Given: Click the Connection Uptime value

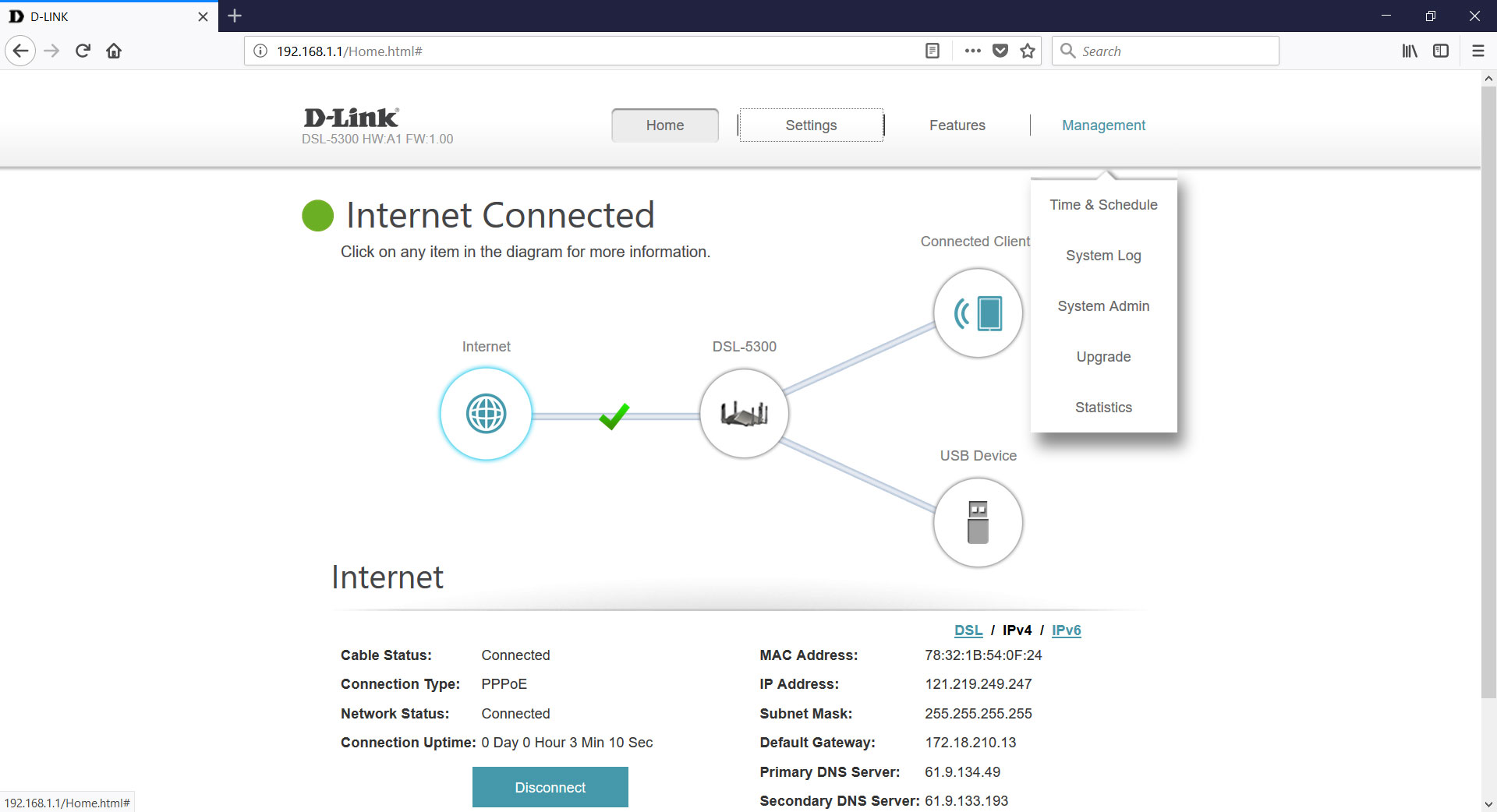Looking at the screenshot, I should [x=567, y=743].
